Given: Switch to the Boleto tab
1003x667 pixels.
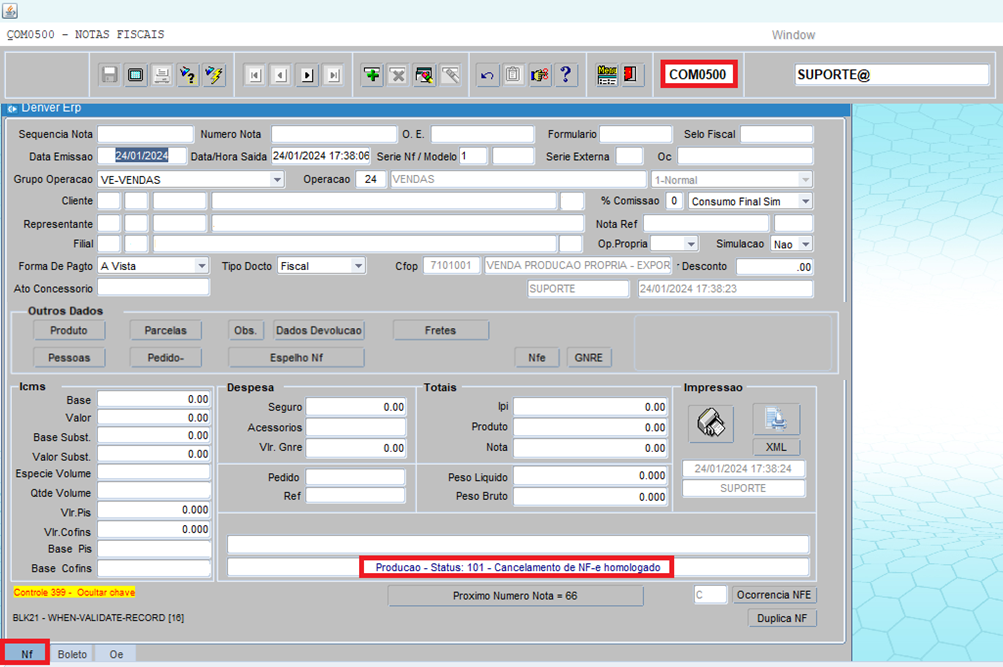Looking at the screenshot, I should (72, 654).
